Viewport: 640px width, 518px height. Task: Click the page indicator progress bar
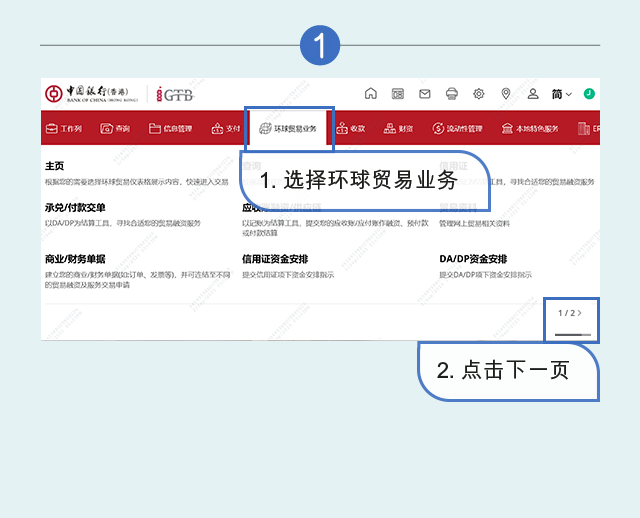click(x=573, y=335)
